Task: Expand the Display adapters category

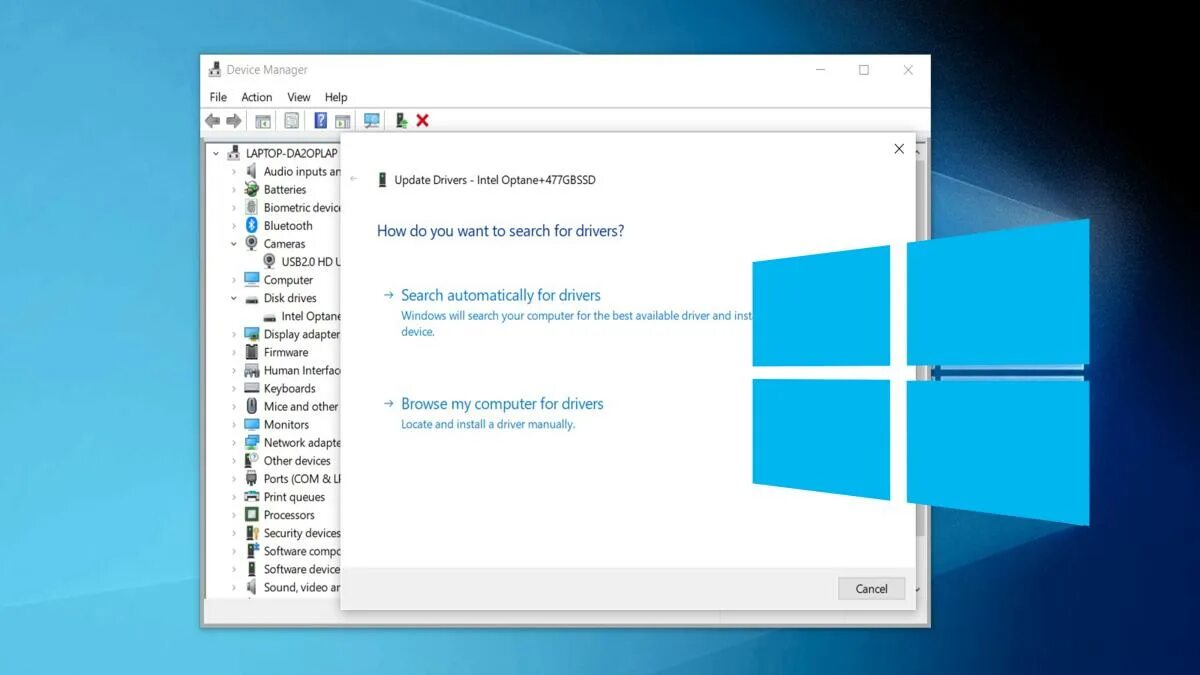Action: point(234,334)
